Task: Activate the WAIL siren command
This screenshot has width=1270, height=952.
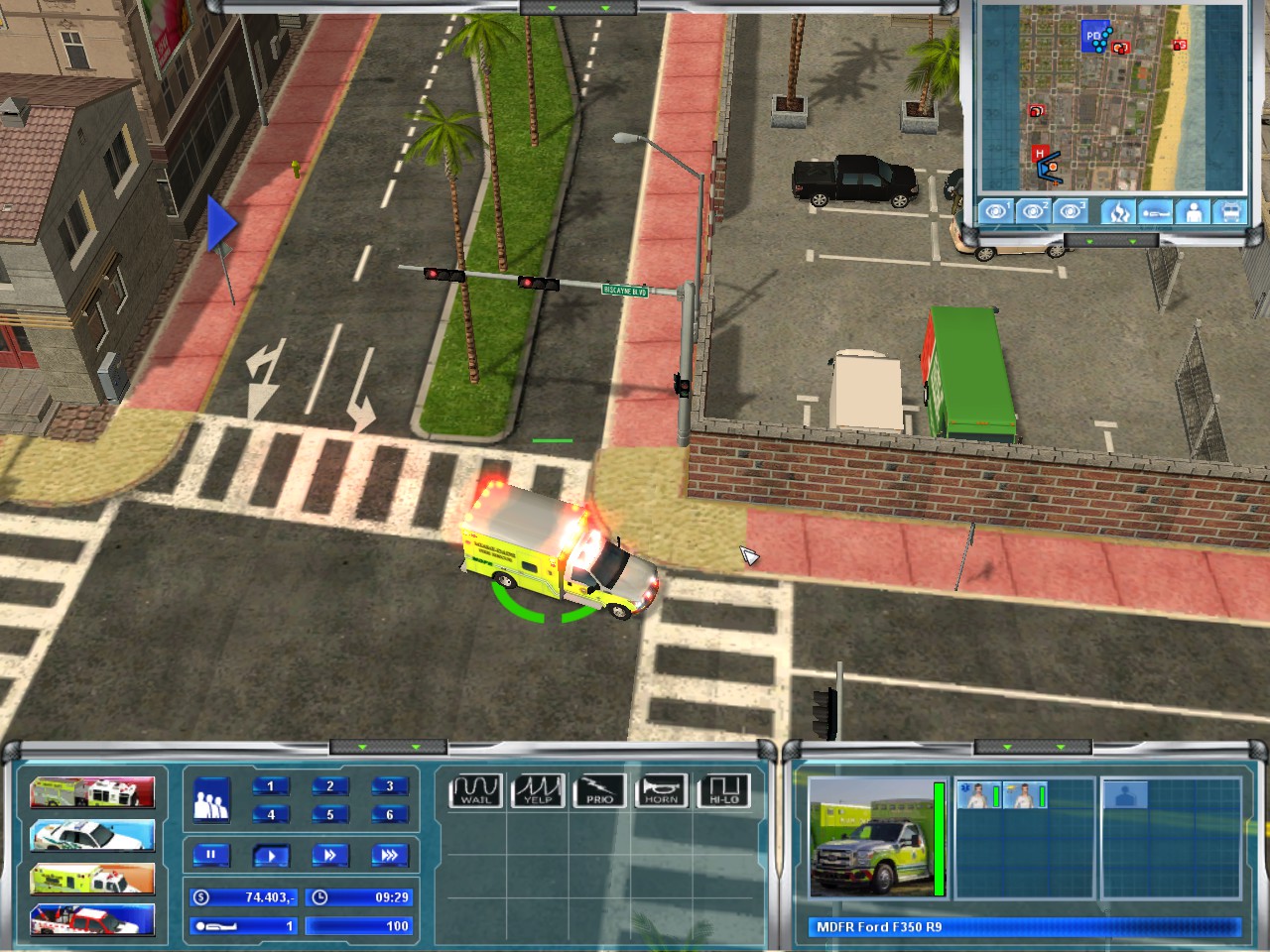Action: point(476,790)
